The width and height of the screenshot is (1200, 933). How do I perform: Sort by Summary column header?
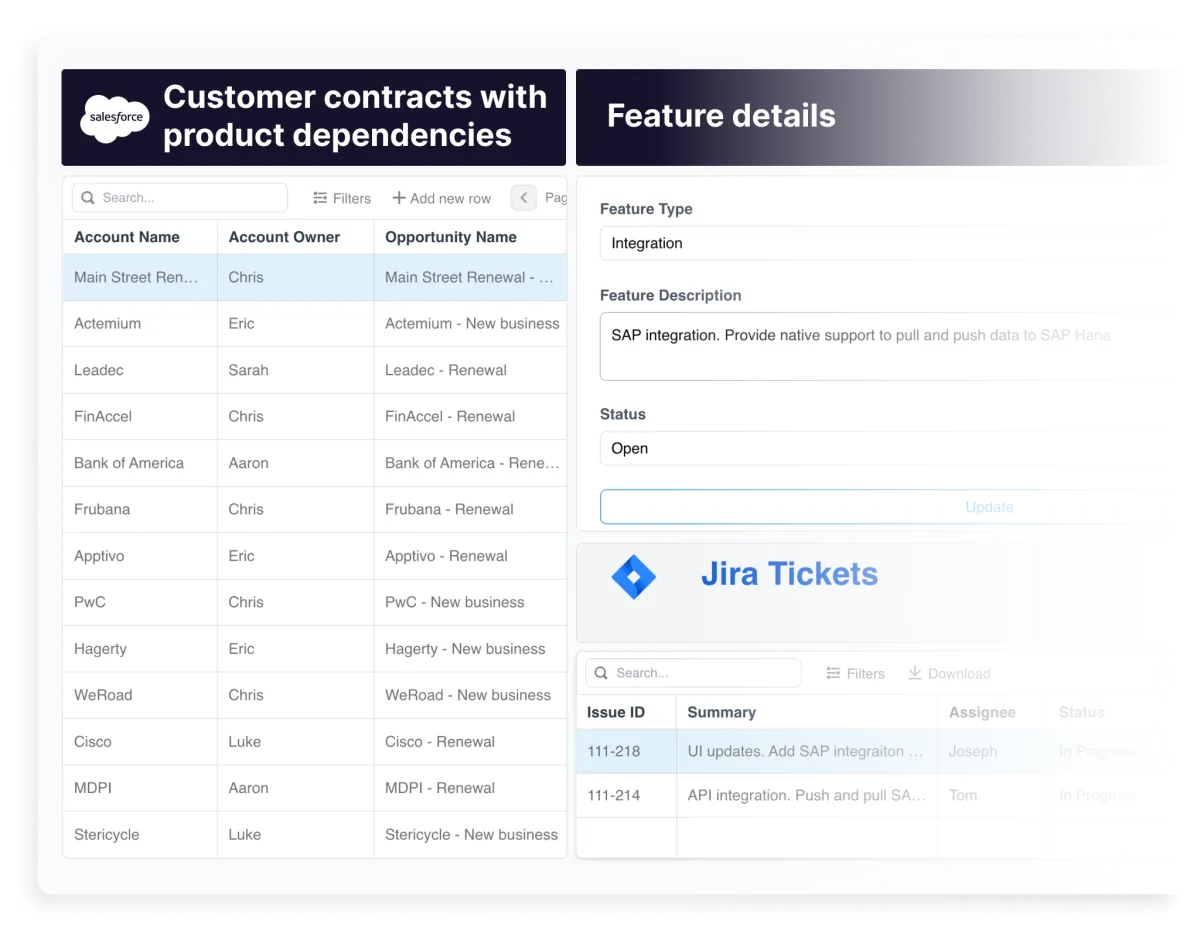pyautogui.click(x=722, y=712)
